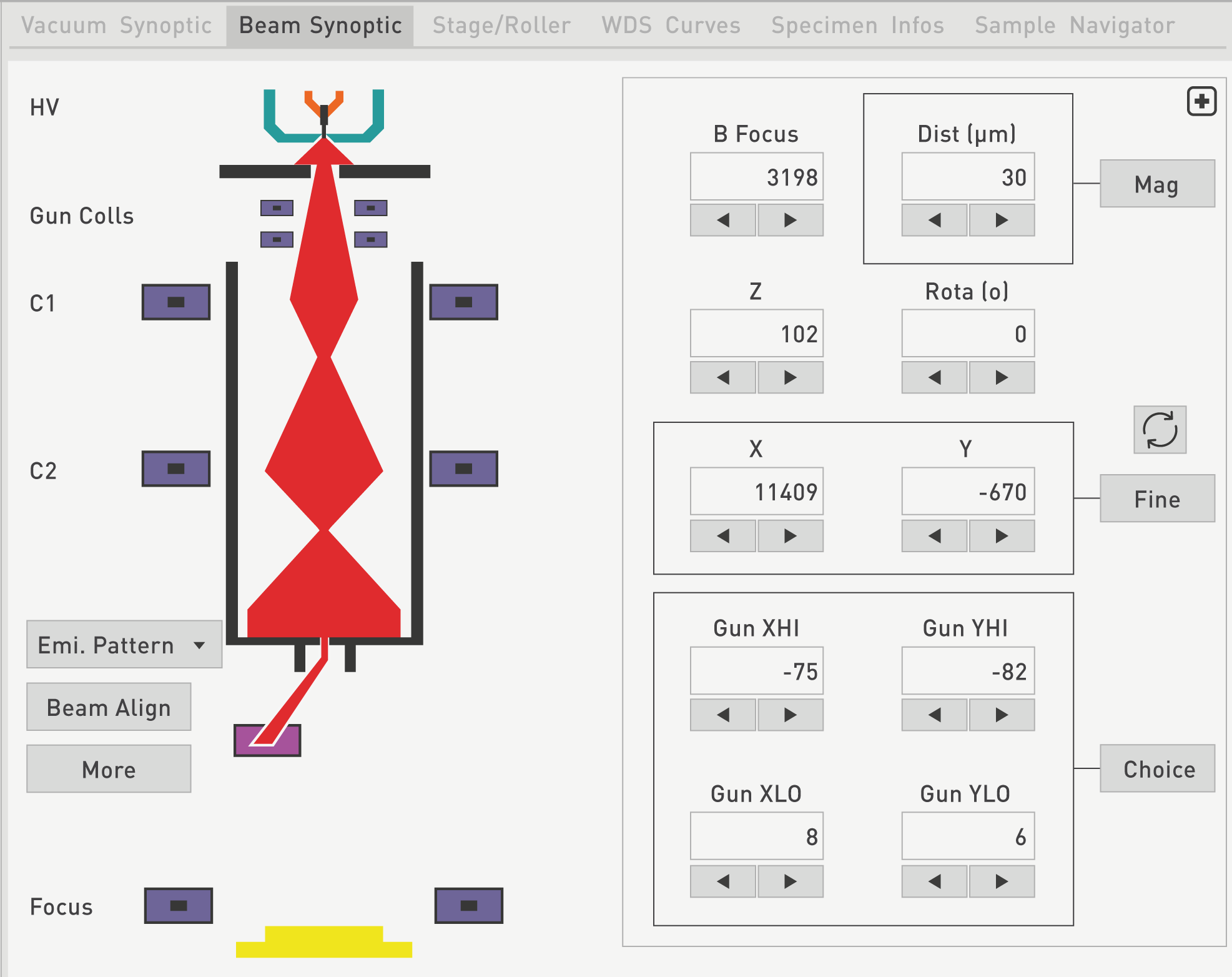The image size is (1232, 977).
Task: Click the circular refresh arrows icon
Action: point(1160,430)
